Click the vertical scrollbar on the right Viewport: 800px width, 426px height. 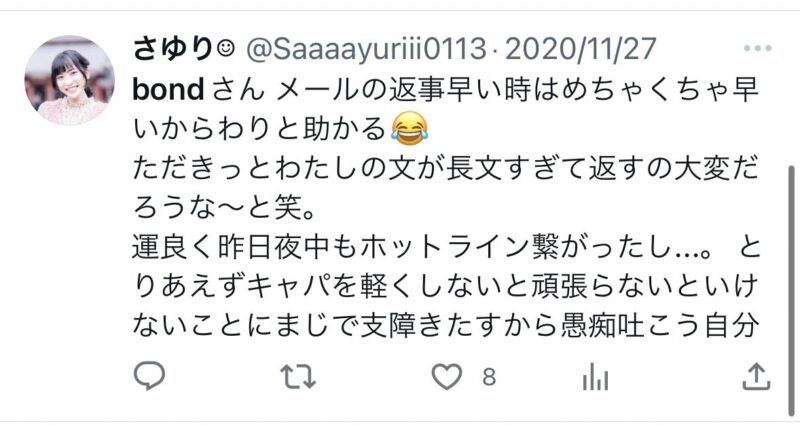point(791,291)
